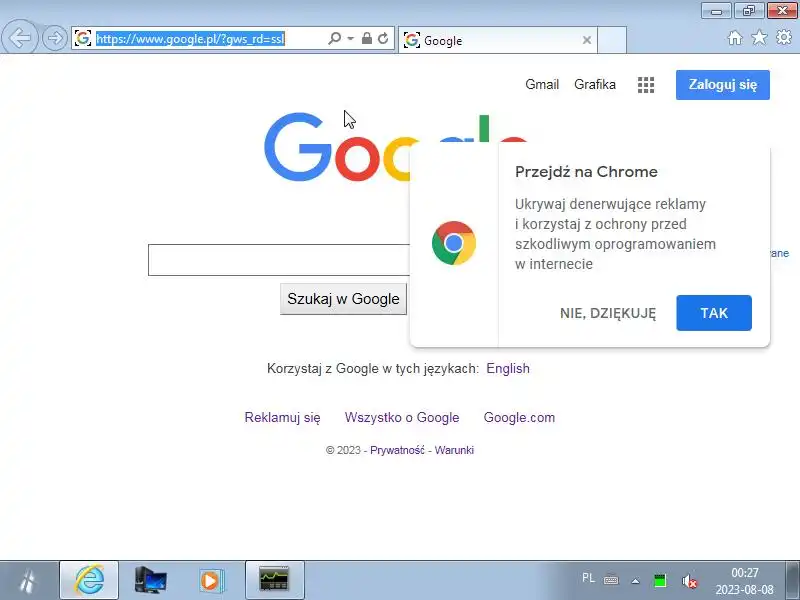The width and height of the screenshot is (800, 600).
Task: Click the Szukaj w Google button
Action: [343, 299]
